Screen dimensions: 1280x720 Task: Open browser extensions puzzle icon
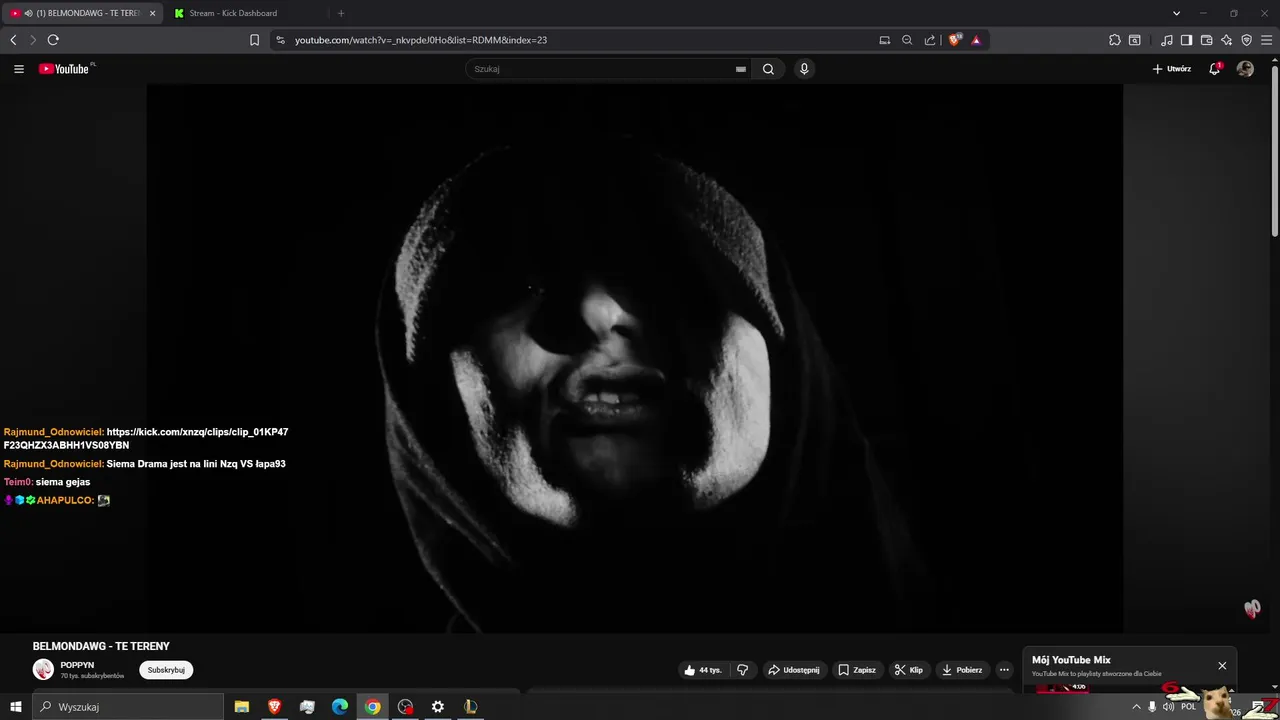click(1115, 40)
